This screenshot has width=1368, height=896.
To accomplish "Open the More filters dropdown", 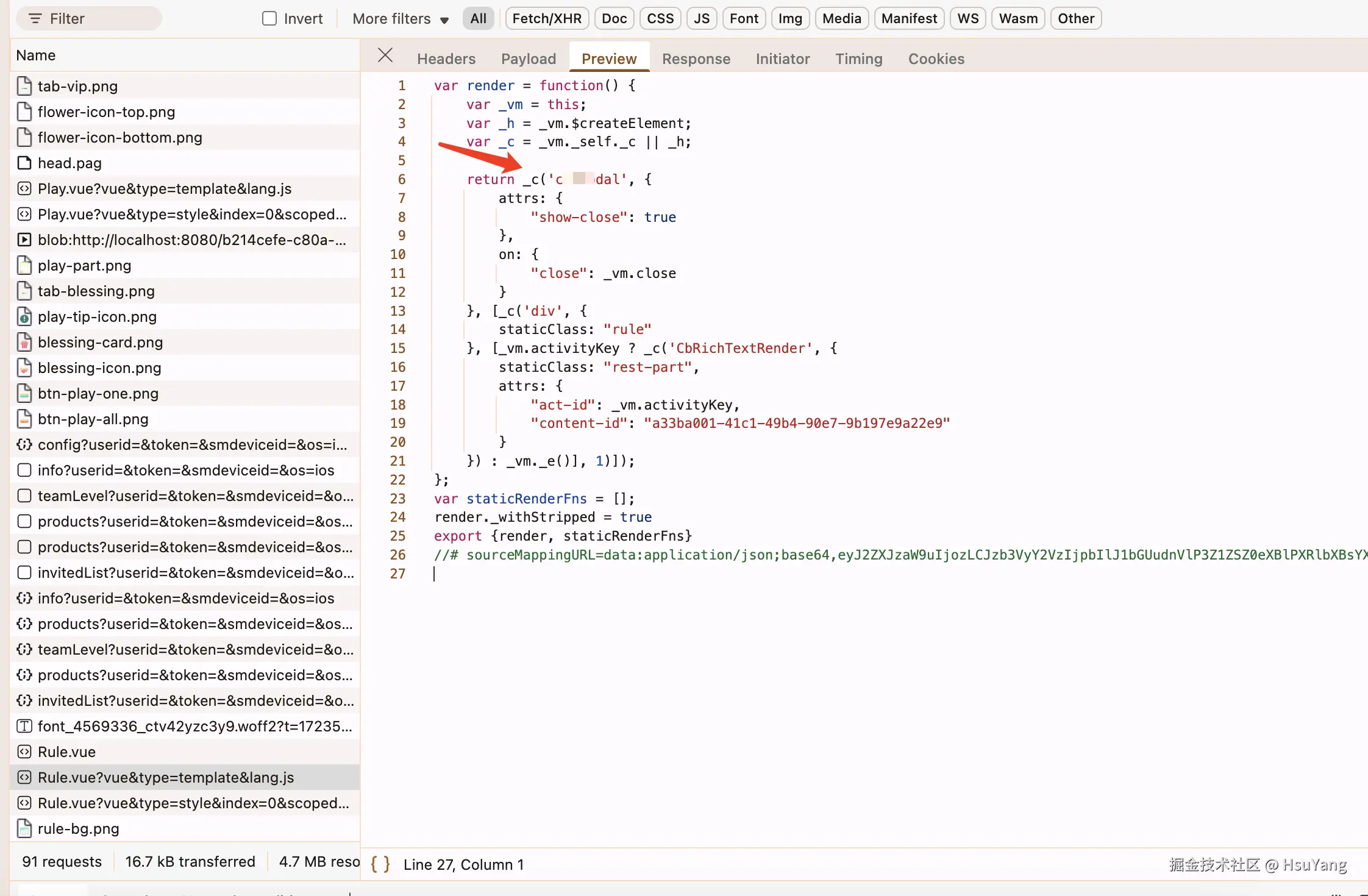I will coord(400,19).
